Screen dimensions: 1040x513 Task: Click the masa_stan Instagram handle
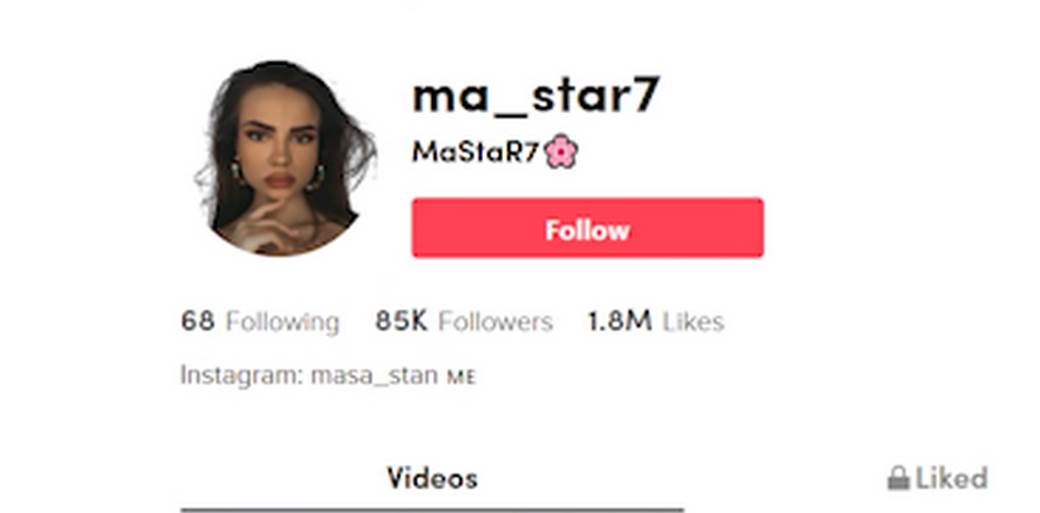click(x=374, y=376)
